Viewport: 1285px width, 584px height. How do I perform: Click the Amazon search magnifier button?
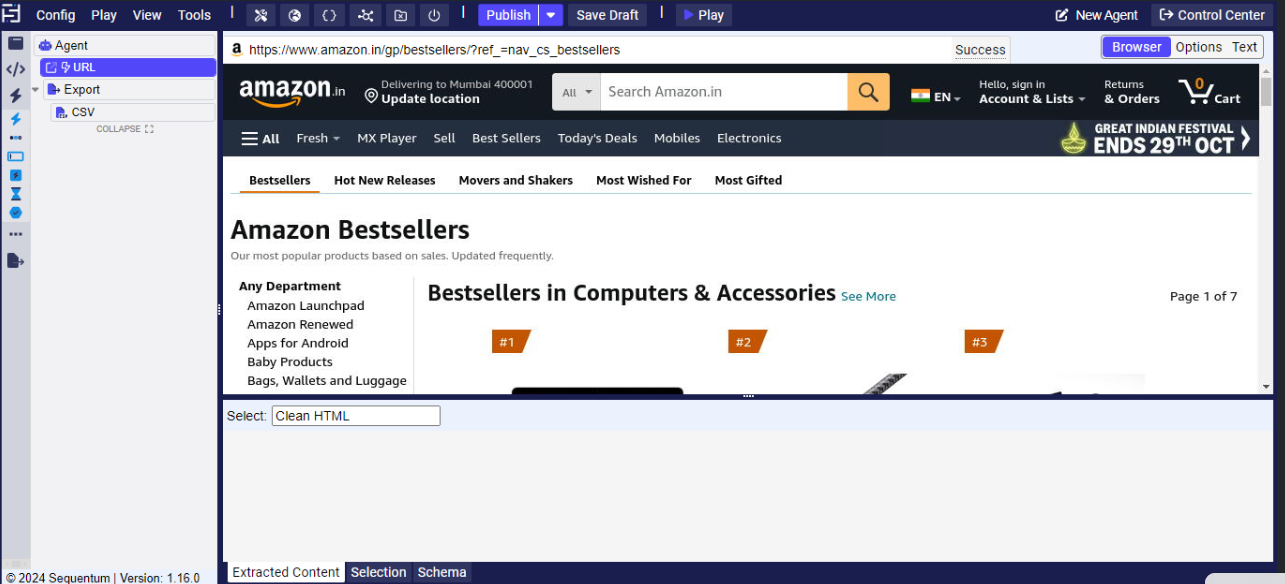868,92
